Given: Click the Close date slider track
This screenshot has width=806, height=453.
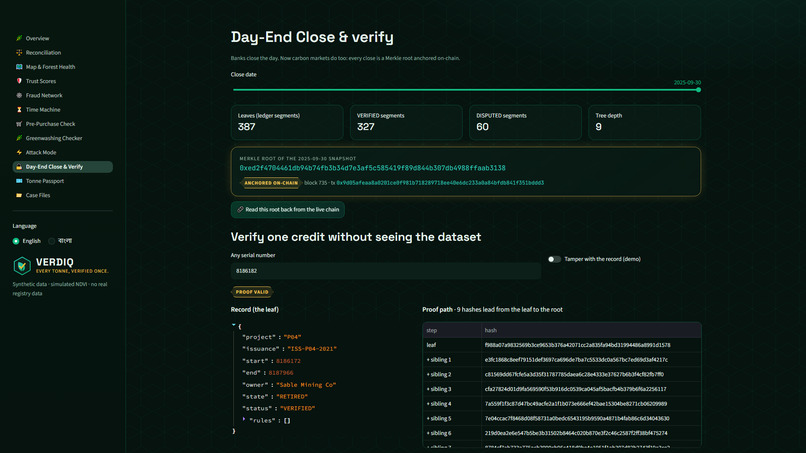Looking at the screenshot, I should coord(466,90).
